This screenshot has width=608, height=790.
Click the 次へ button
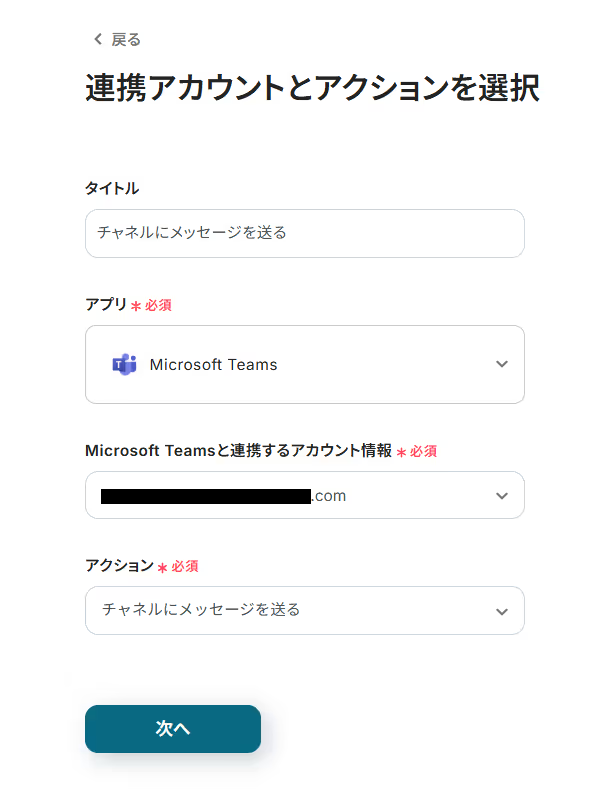tap(173, 729)
